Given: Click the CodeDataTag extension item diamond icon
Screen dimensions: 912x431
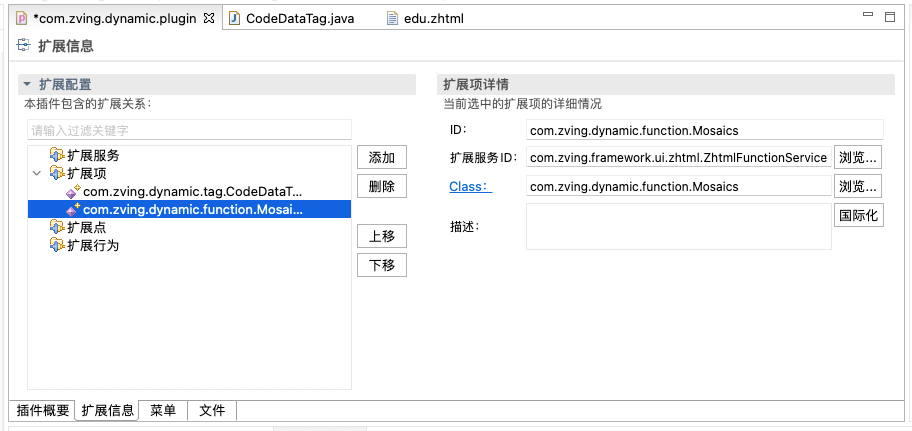Looking at the screenshot, I should (x=73, y=191).
